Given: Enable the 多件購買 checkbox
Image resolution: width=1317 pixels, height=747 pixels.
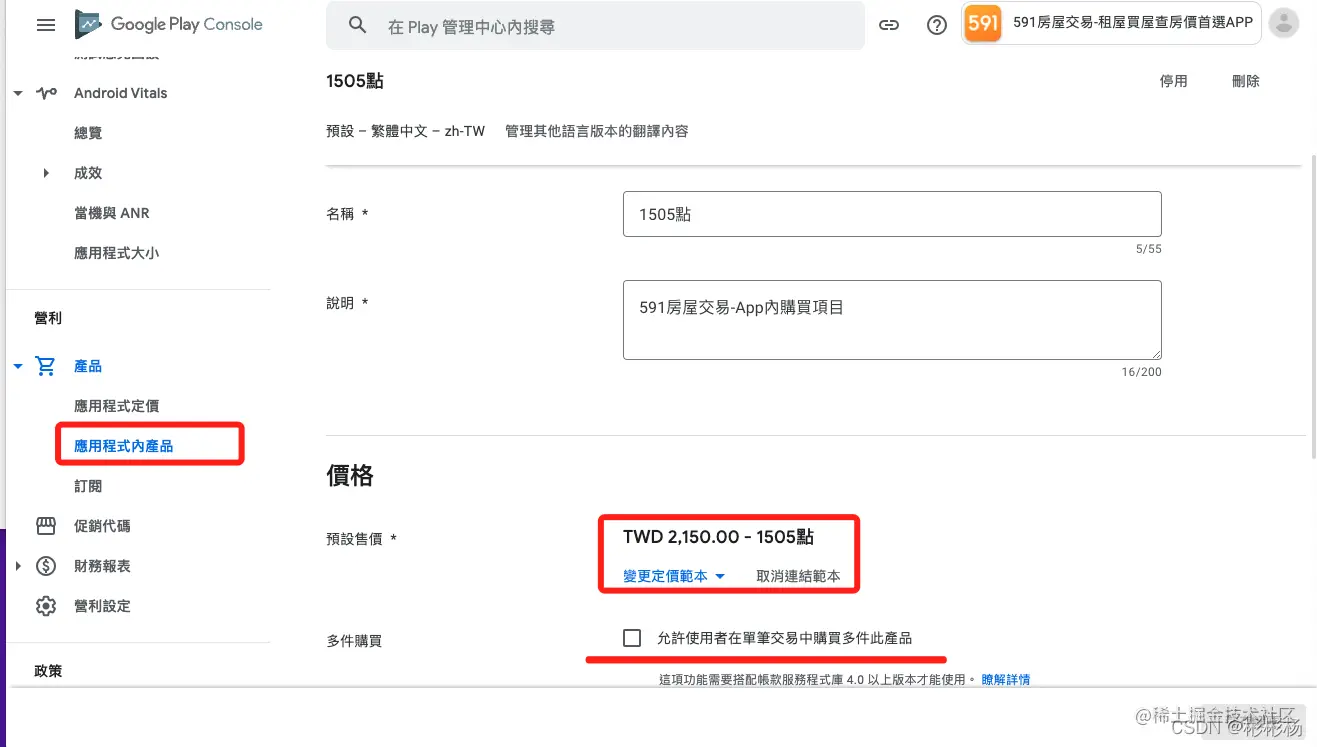Looking at the screenshot, I should coord(632,638).
